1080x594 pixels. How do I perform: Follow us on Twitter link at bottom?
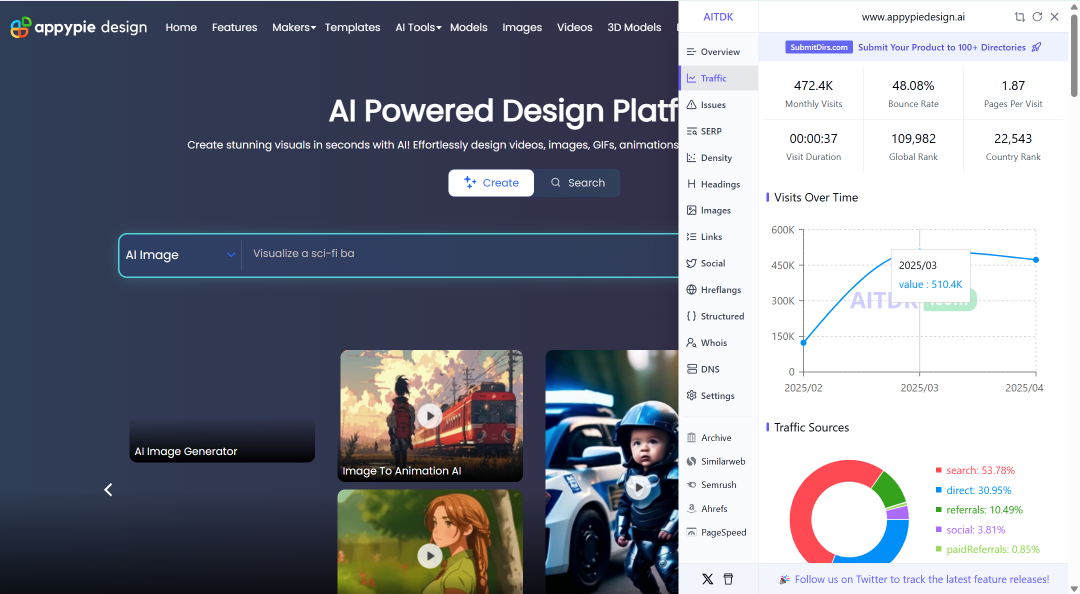[922, 580]
